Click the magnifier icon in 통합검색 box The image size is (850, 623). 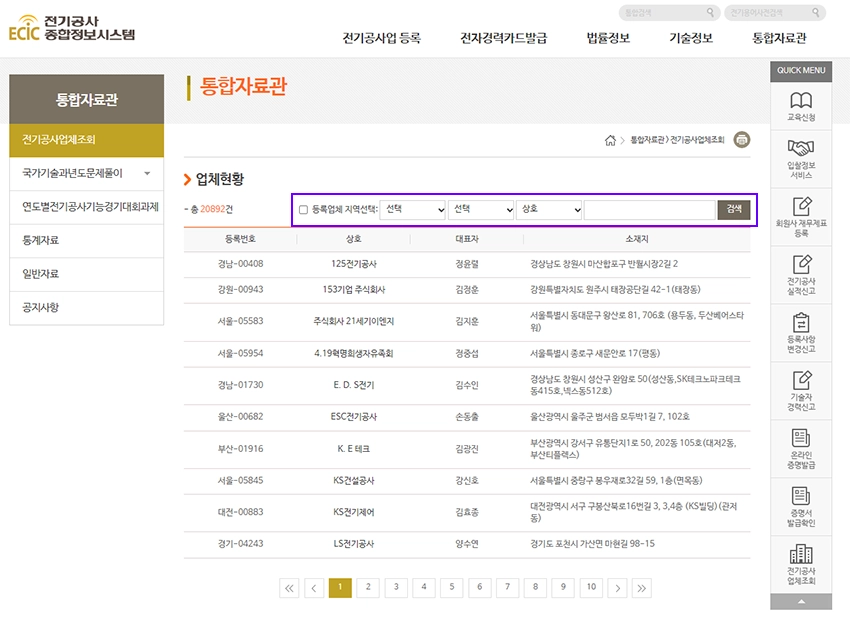pyautogui.click(x=710, y=12)
